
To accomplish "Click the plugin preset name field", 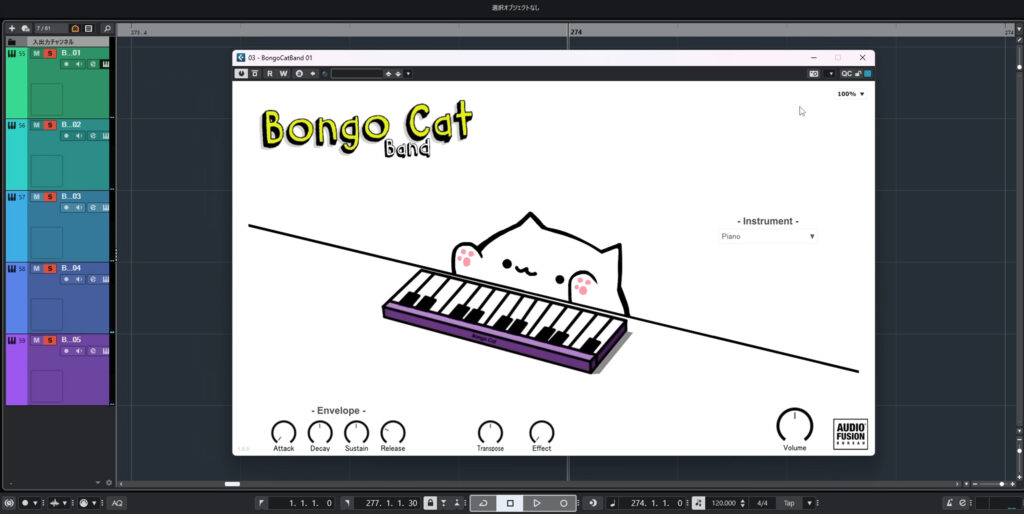I will [x=357, y=73].
